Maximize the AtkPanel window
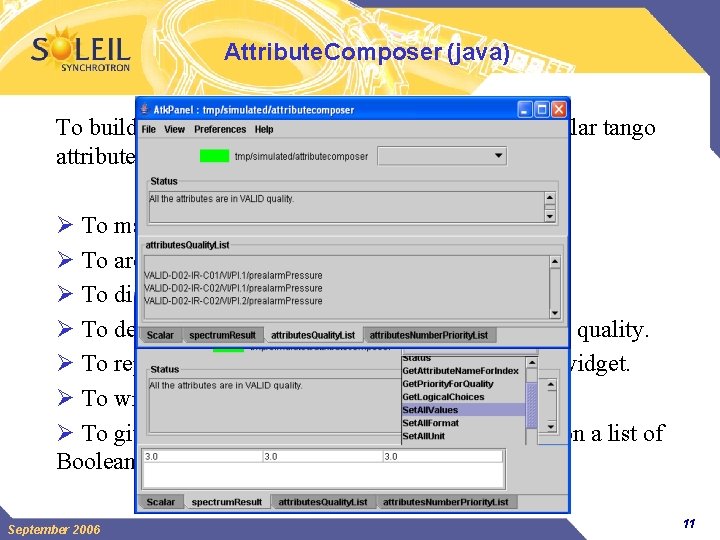Screen dimensions: 720x540 542,109
